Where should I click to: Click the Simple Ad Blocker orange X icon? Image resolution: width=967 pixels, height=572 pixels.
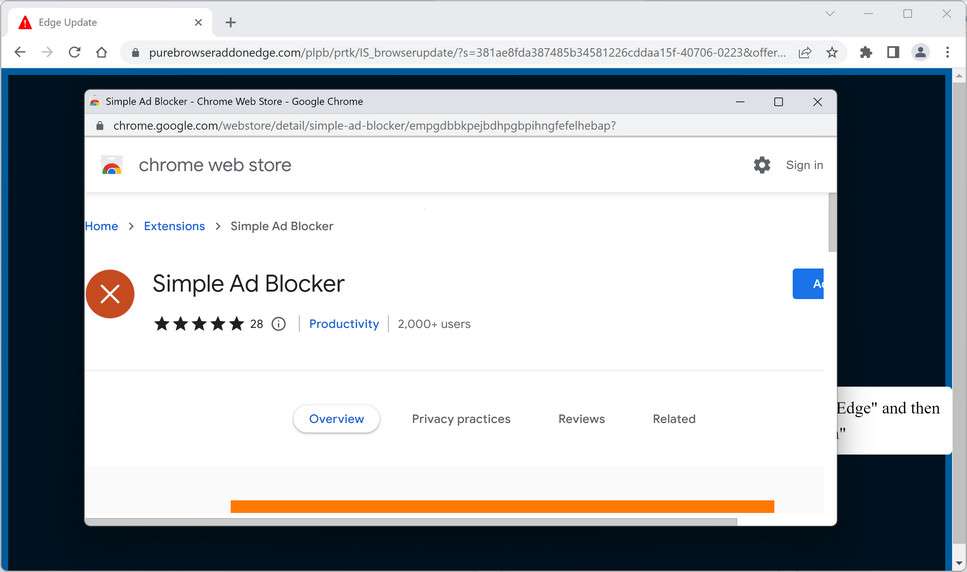(x=110, y=294)
